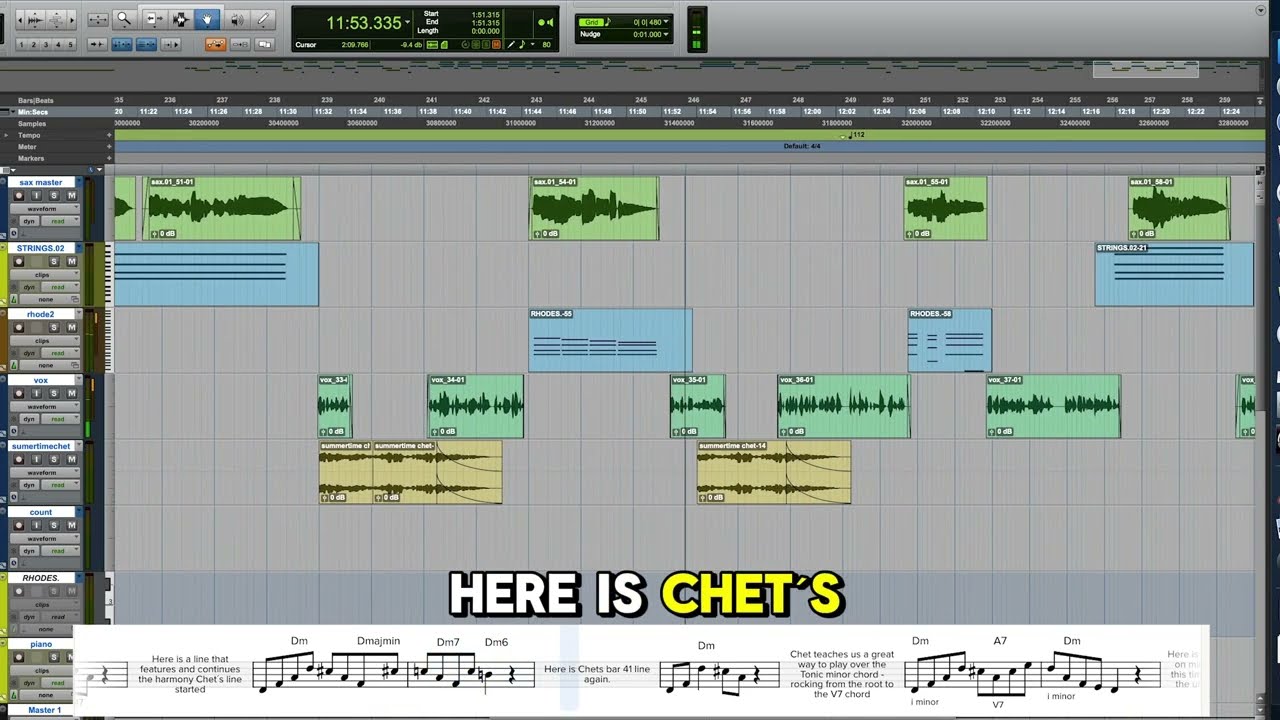Mute the STRINGS.02 track
This screenshot has width=1280, height=720.
coord(71,262)
